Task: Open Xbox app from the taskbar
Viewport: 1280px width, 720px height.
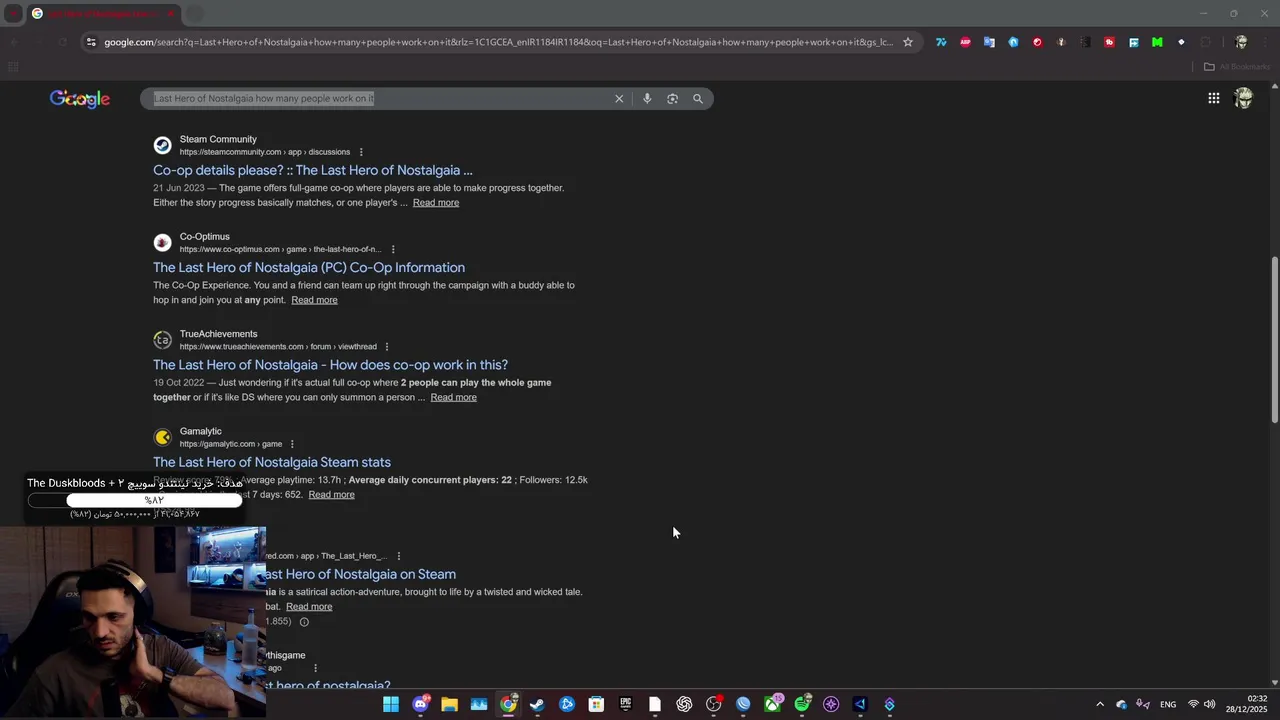Action: coord(772,704)
